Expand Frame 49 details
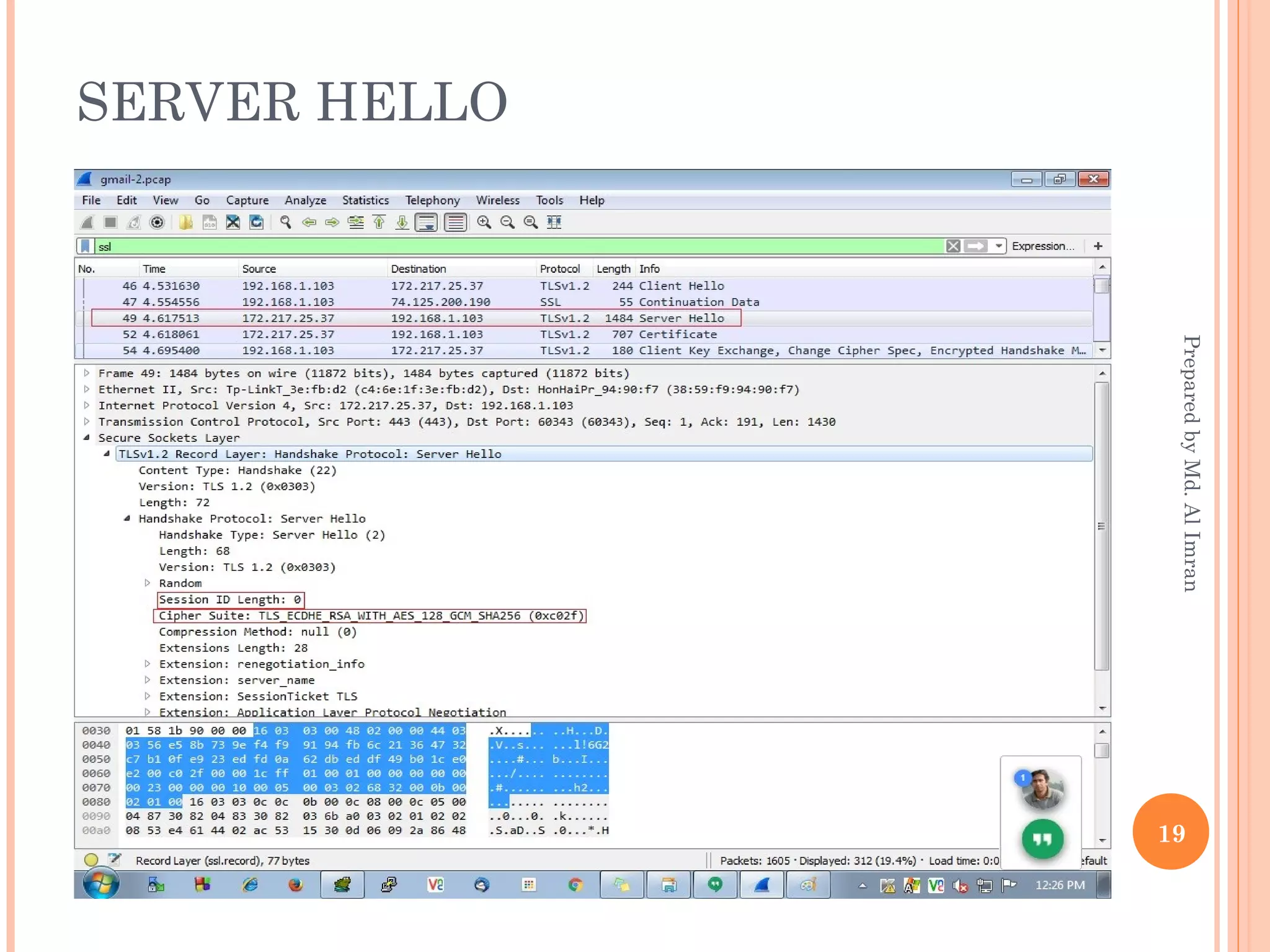1270x952 pixels. click(x=87, y=373)
